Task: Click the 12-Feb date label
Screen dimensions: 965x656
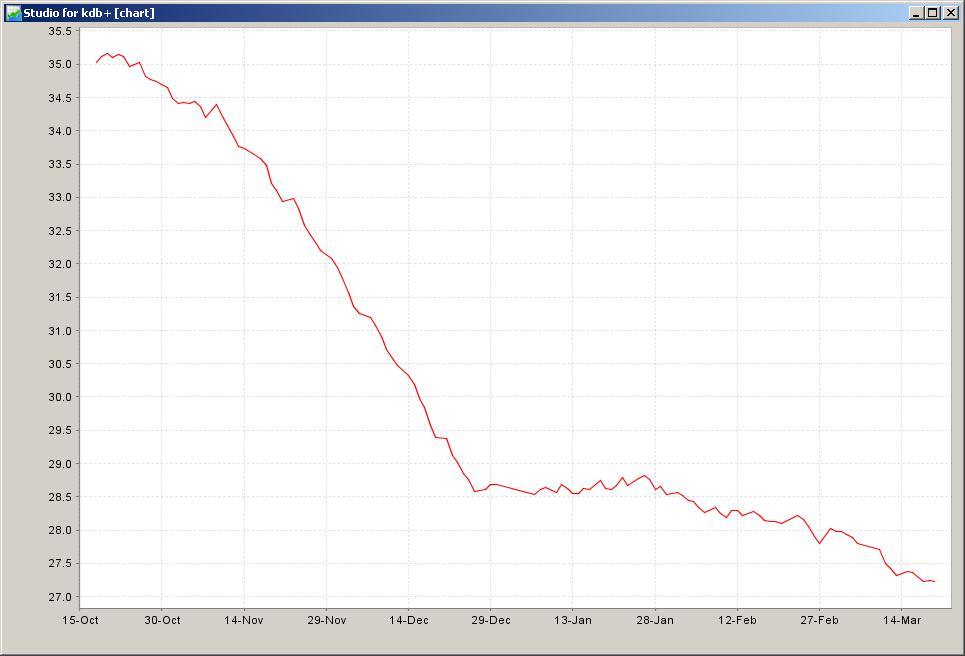Action: pos(737,620)
